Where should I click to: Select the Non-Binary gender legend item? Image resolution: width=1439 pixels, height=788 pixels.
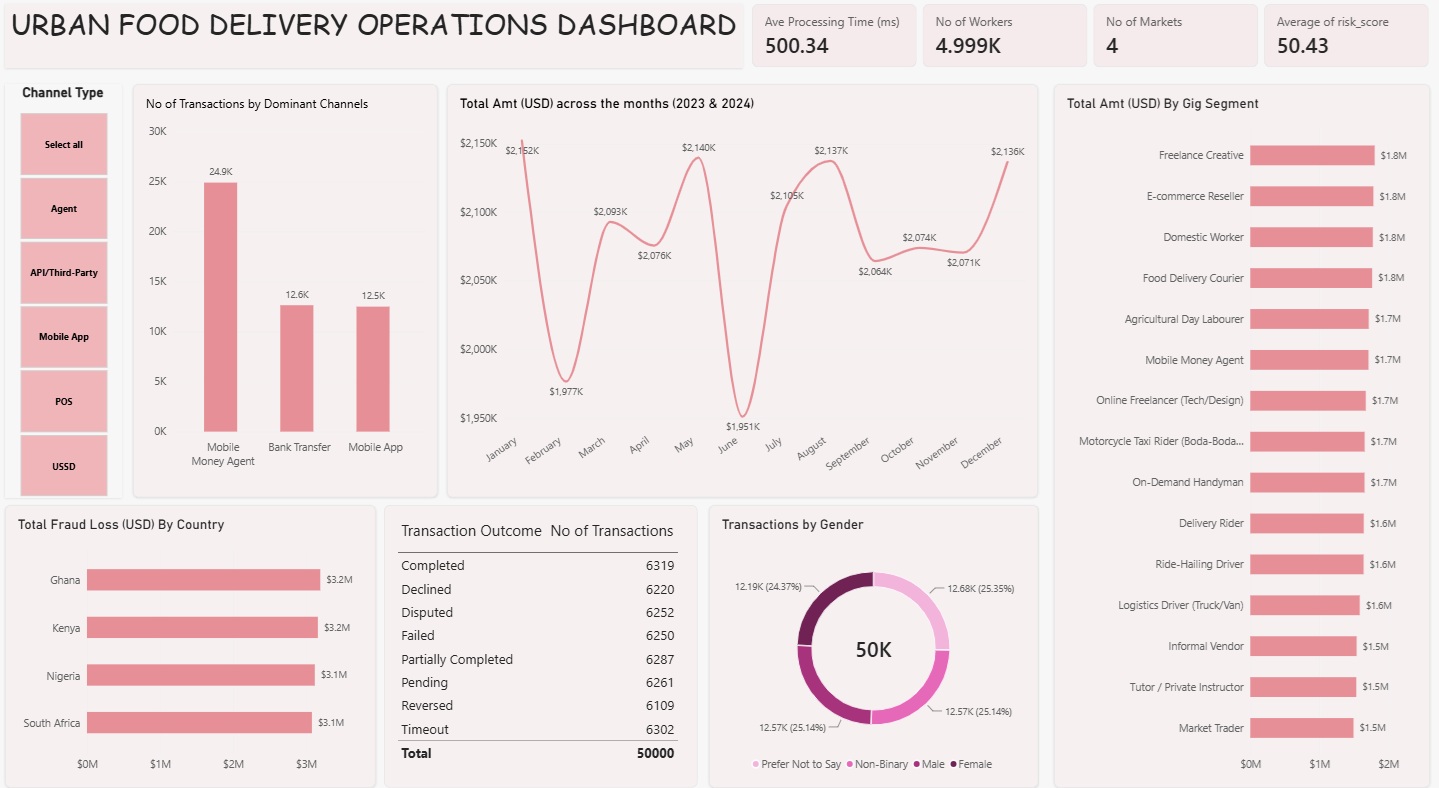coord(878,764)
